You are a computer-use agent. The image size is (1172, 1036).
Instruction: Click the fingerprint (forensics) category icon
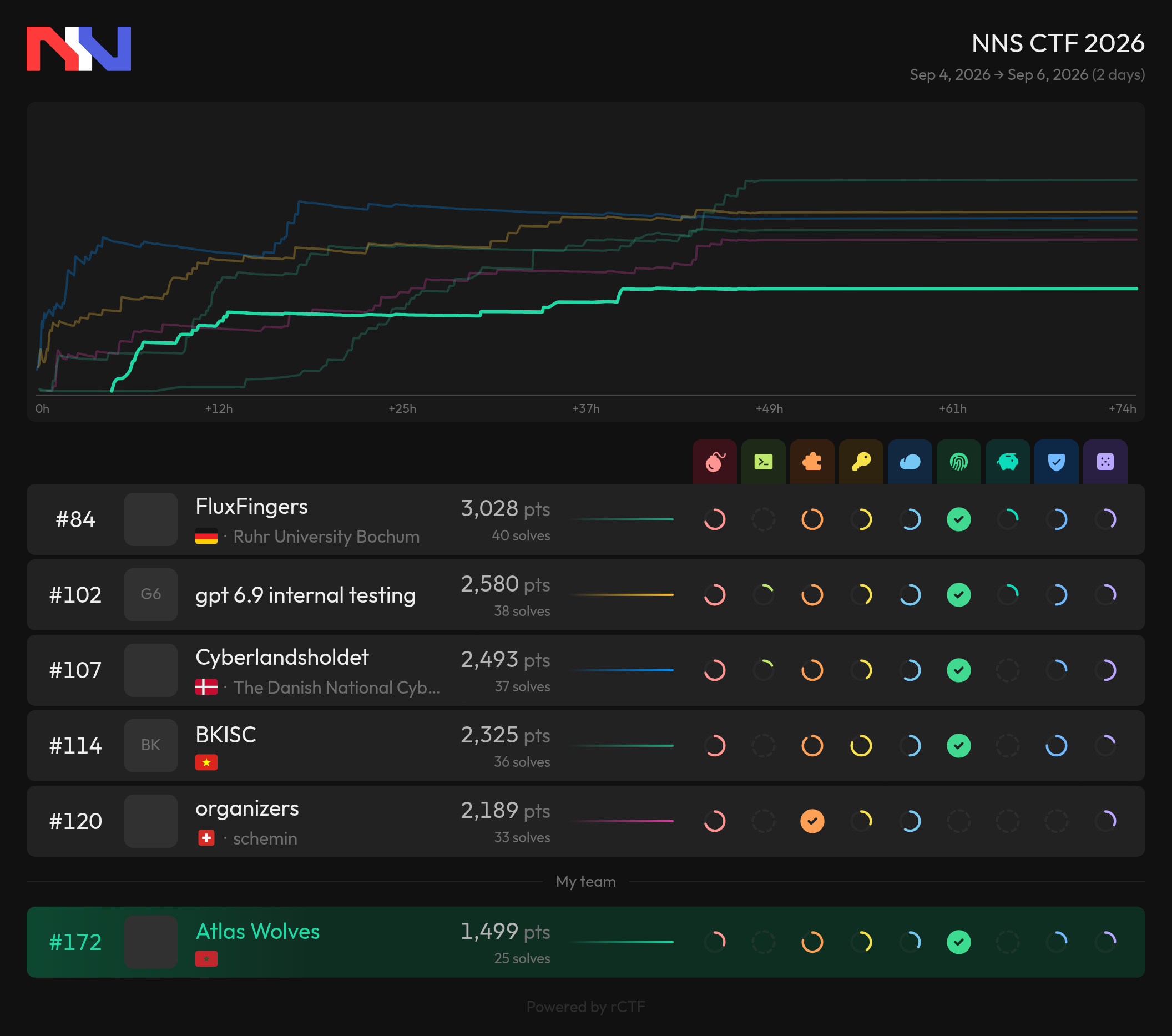pos(959,462)
